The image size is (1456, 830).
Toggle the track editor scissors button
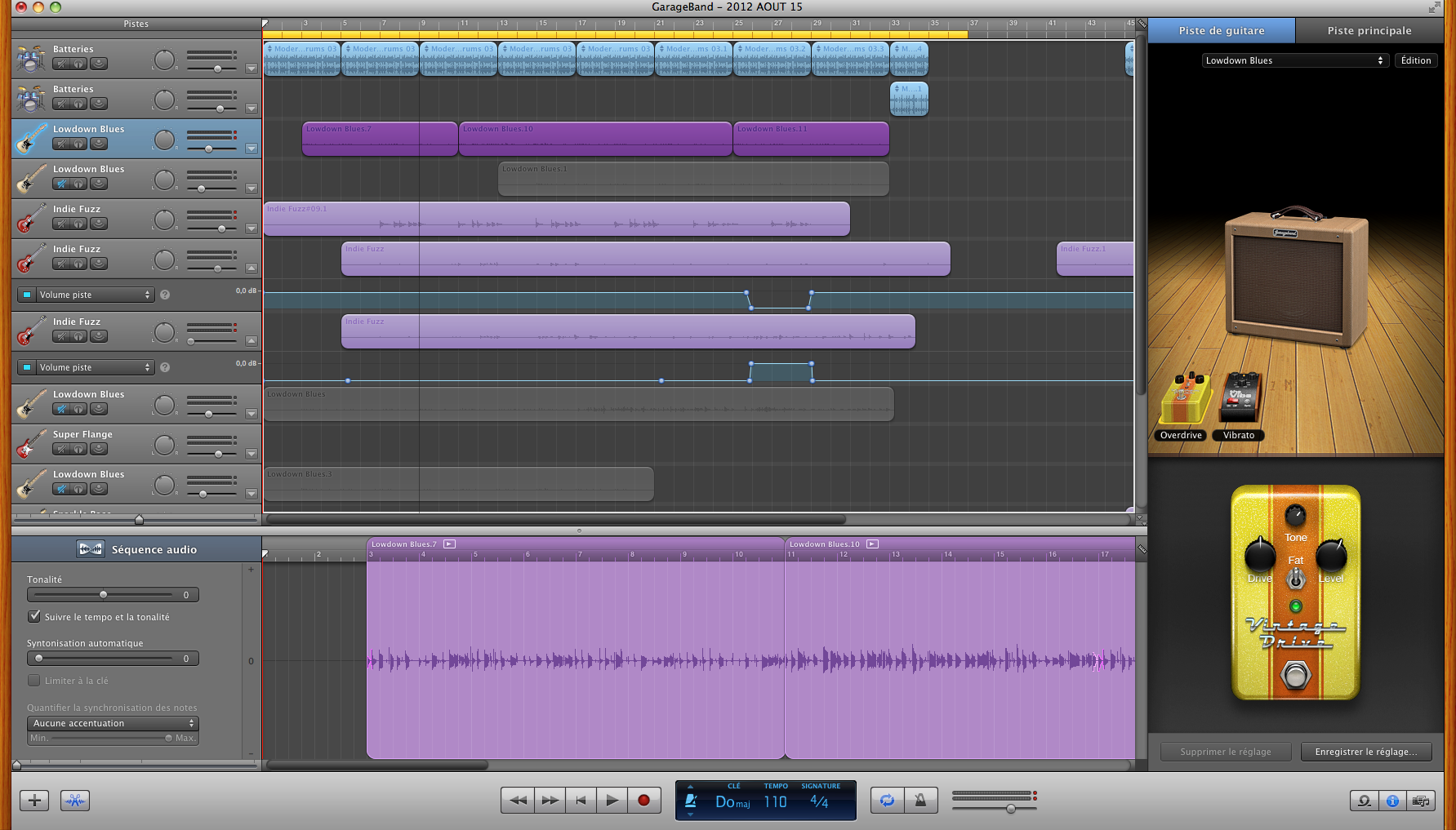[75, 800]
